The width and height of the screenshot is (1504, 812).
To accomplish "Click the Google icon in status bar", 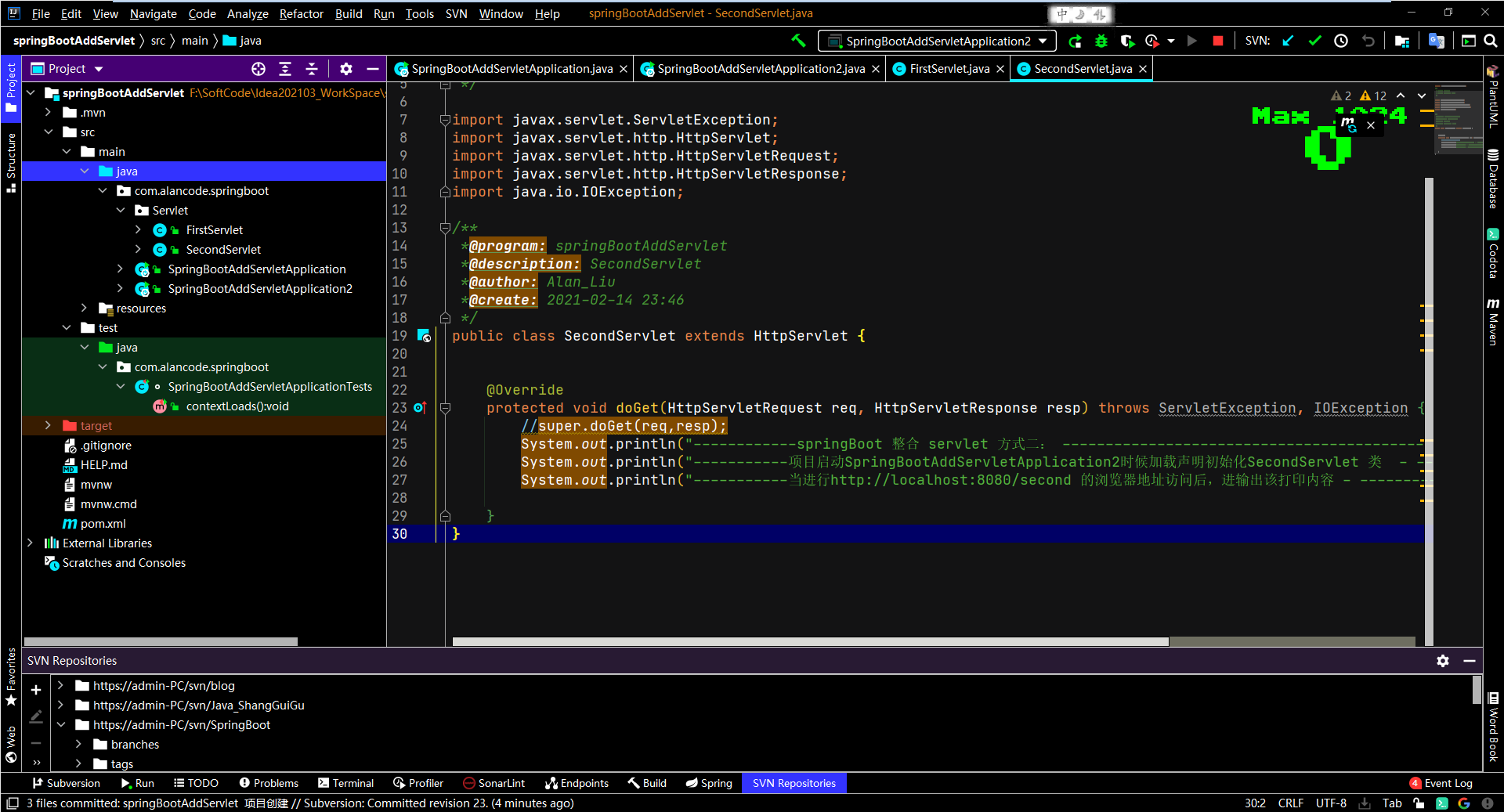I will [x=1463, y=803].
